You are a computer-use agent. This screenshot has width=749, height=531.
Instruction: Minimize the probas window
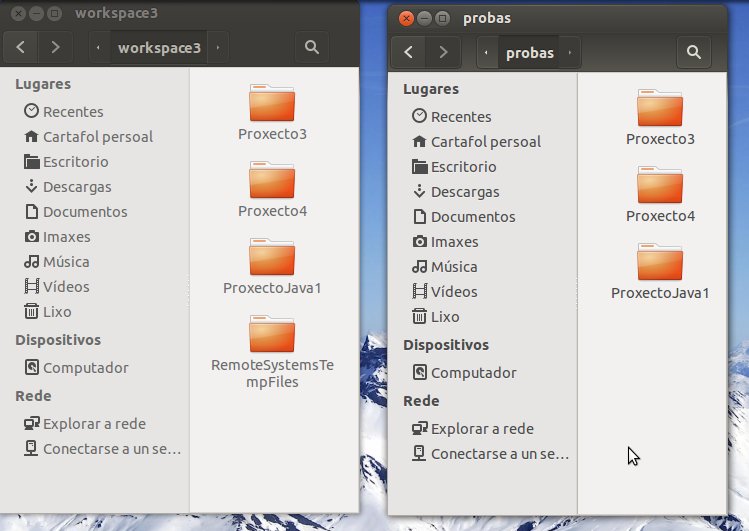coord(424,18)
